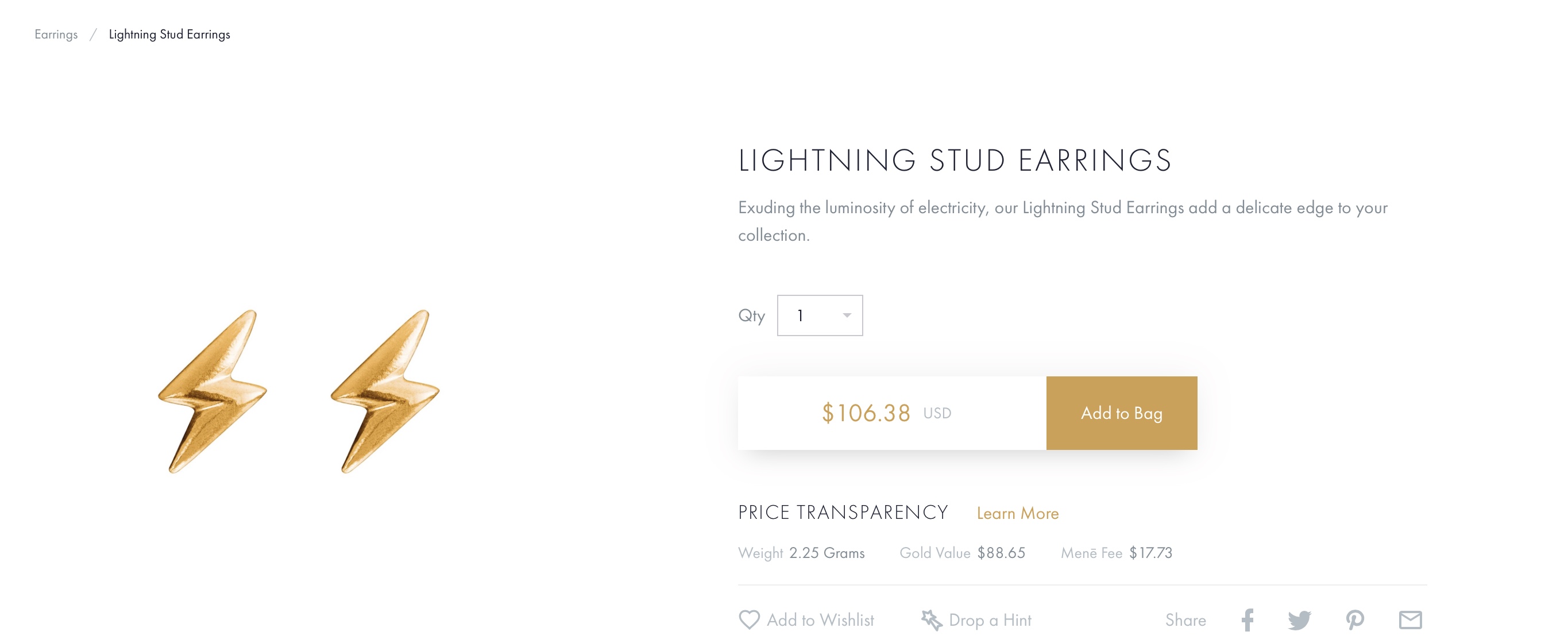Add the earrings to bag
The image size is (1568, 643).
pos(1121,413)
